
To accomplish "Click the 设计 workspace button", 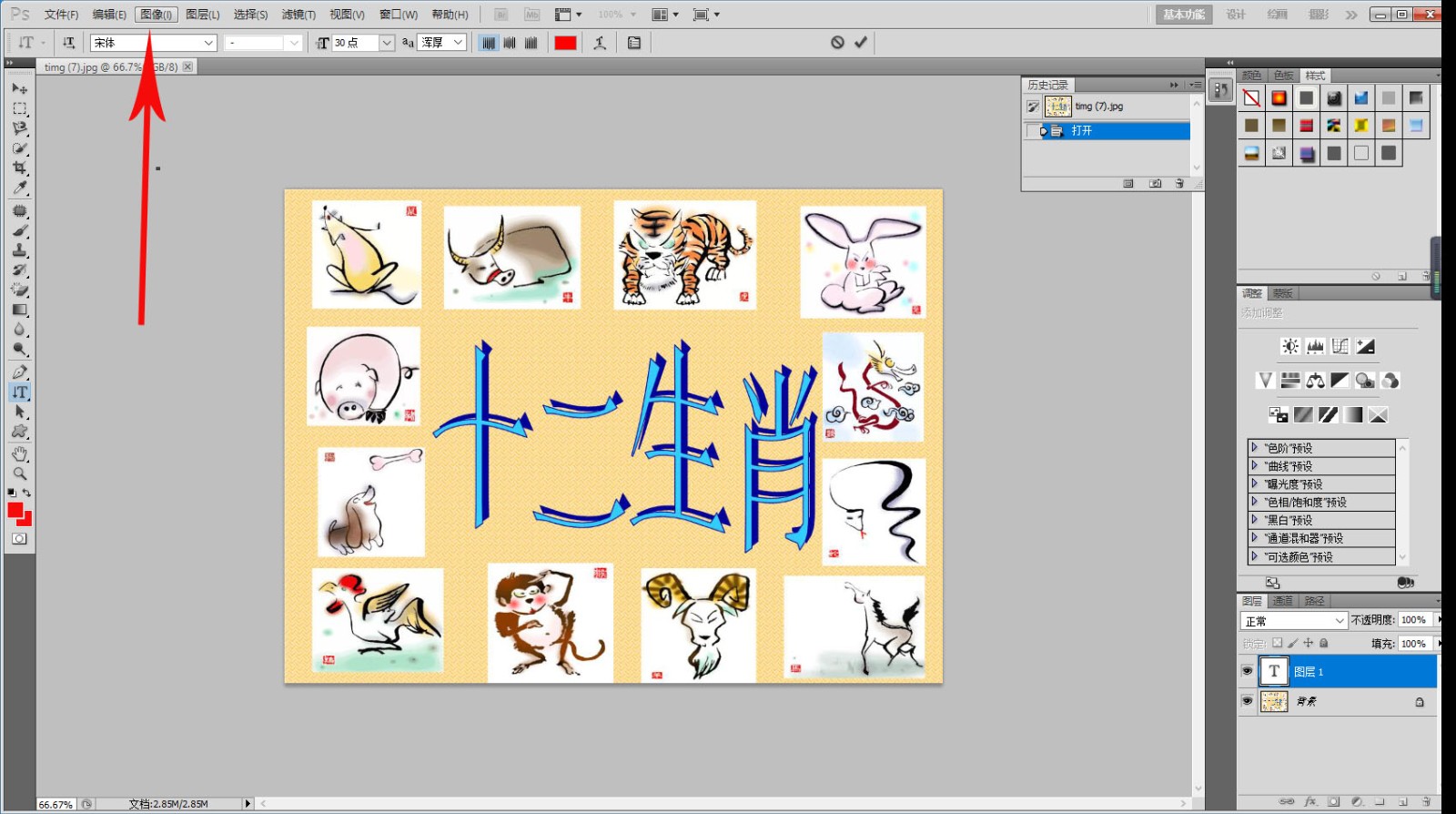I will pyautogui.click(x=1236, y=15).
